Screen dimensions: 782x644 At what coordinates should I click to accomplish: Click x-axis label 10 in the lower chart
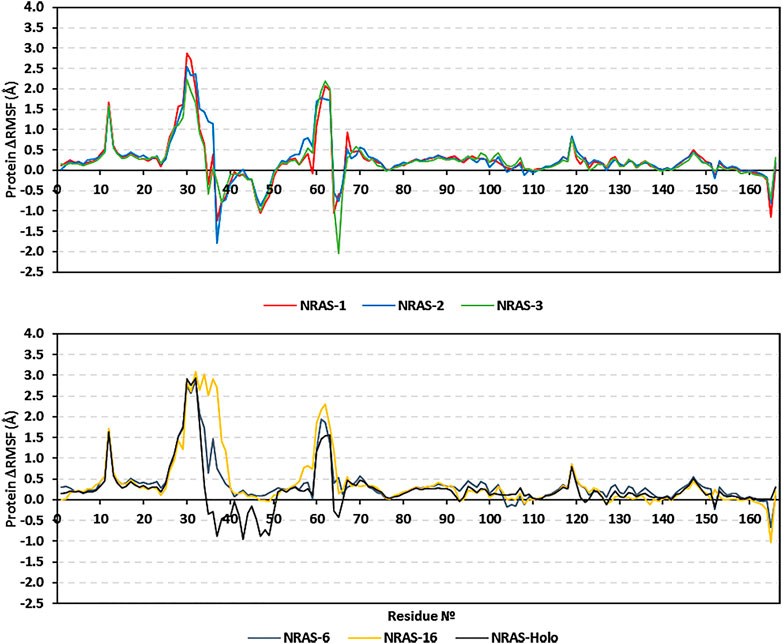click(100, 519)
